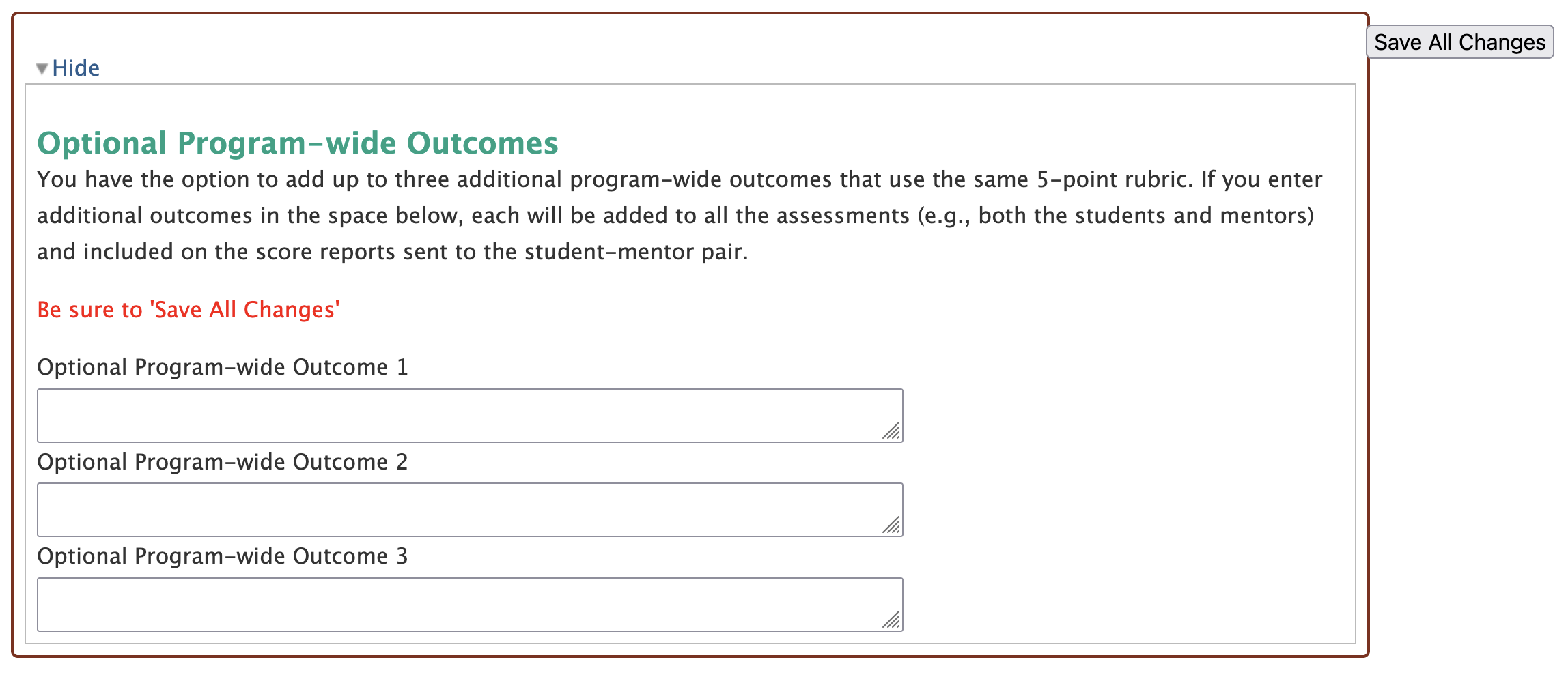Screen dimensions: 1568x677
Task: Click the "Optional Program-wide Outcome 2" label
Action: point(223,462)
